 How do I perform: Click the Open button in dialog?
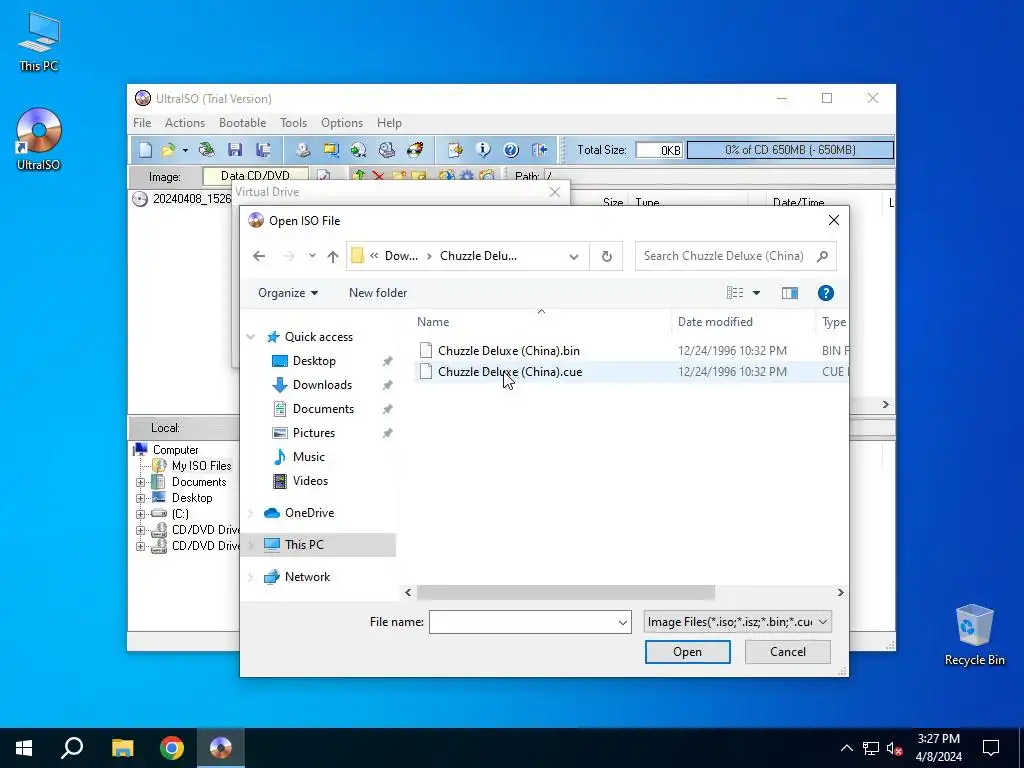[688, 652]
